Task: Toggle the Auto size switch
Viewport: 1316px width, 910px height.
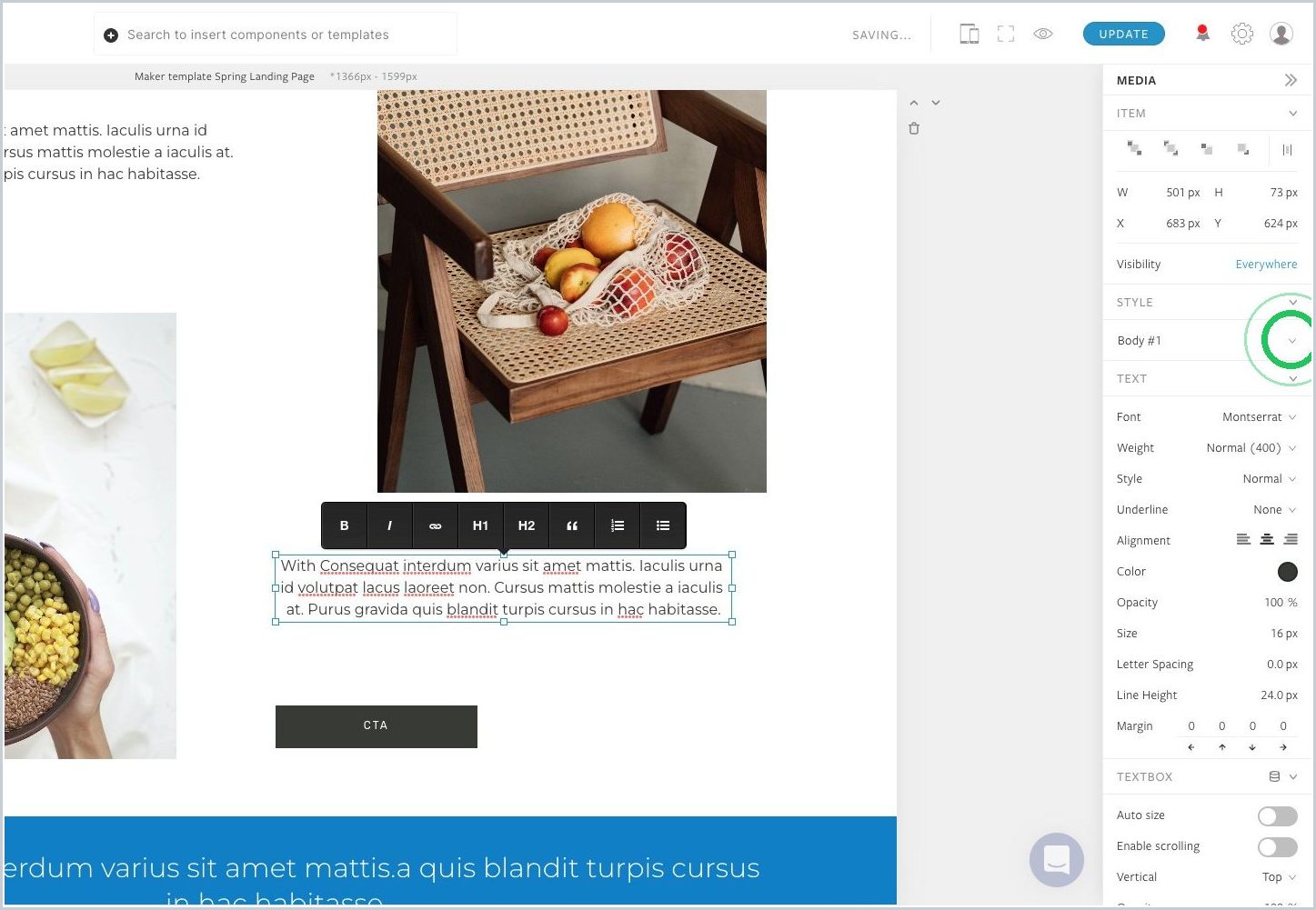Action: click(x=1278, y=815)
